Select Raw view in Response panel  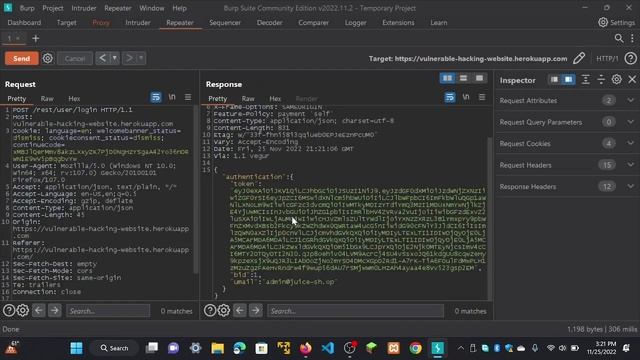click(x=248, y=99)
